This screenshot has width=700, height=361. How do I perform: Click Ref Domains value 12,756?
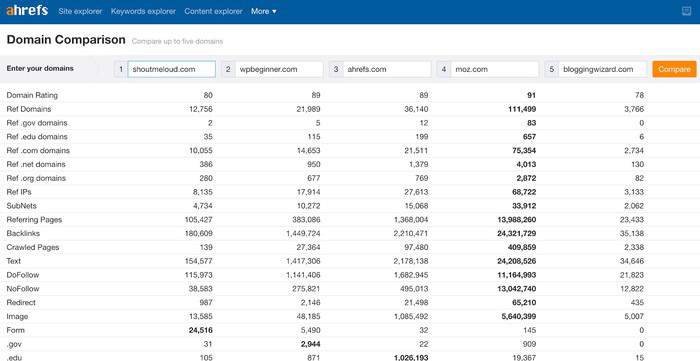point(201,109)
